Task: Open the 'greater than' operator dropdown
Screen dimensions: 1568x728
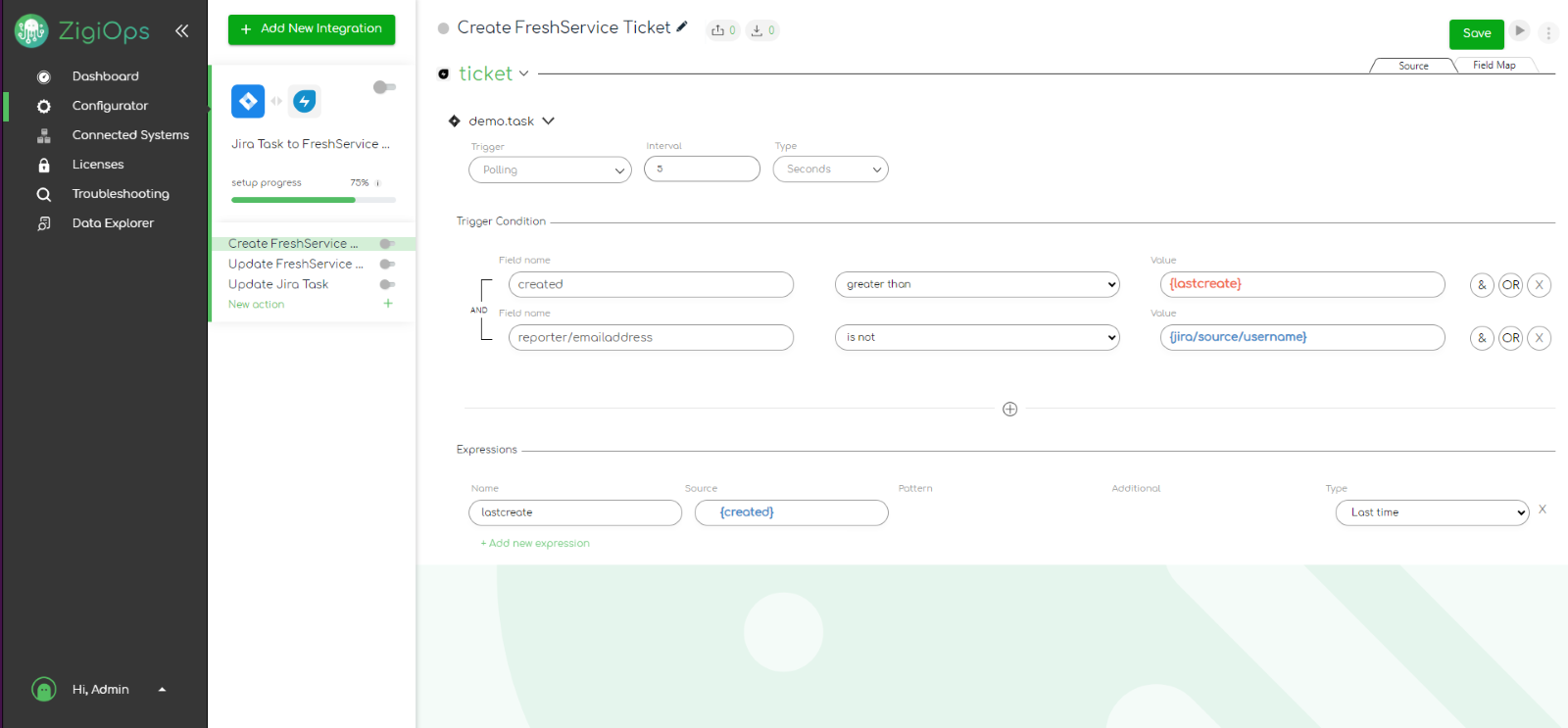Action: pyautogui.click(x=977, y=284)
